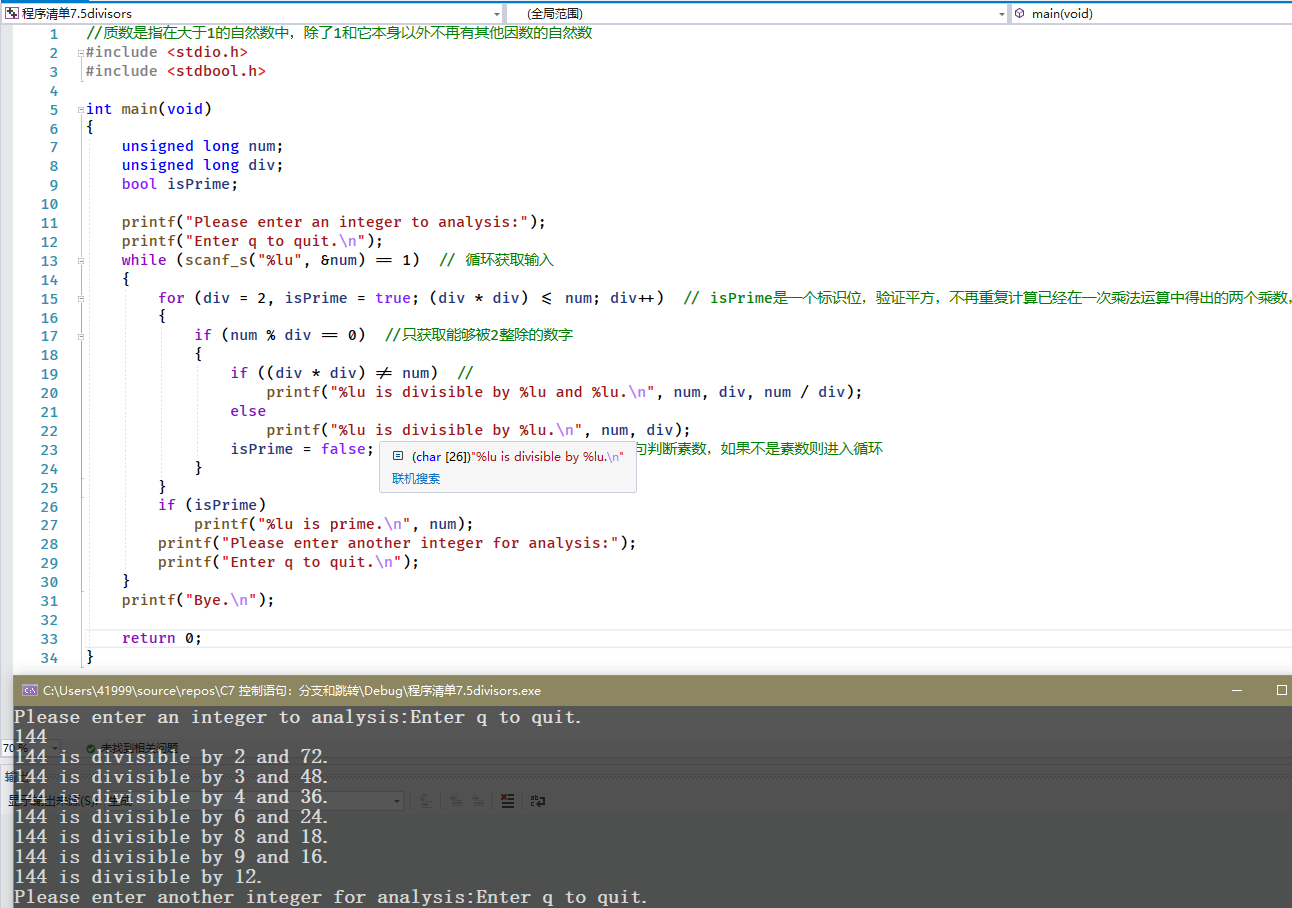Click the console title bar path text
The height and width of the screenshot is (908, 1292).
(x=292, y=690)
